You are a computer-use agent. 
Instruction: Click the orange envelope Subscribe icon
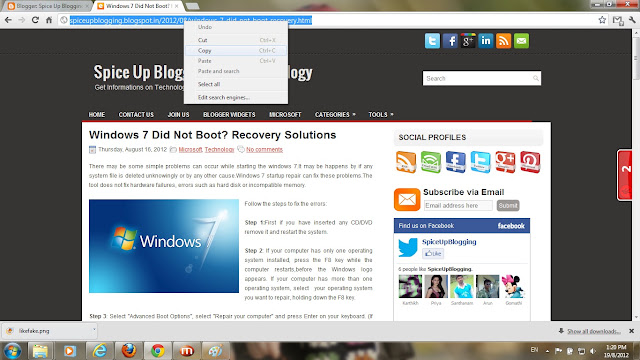pos(407,199)
